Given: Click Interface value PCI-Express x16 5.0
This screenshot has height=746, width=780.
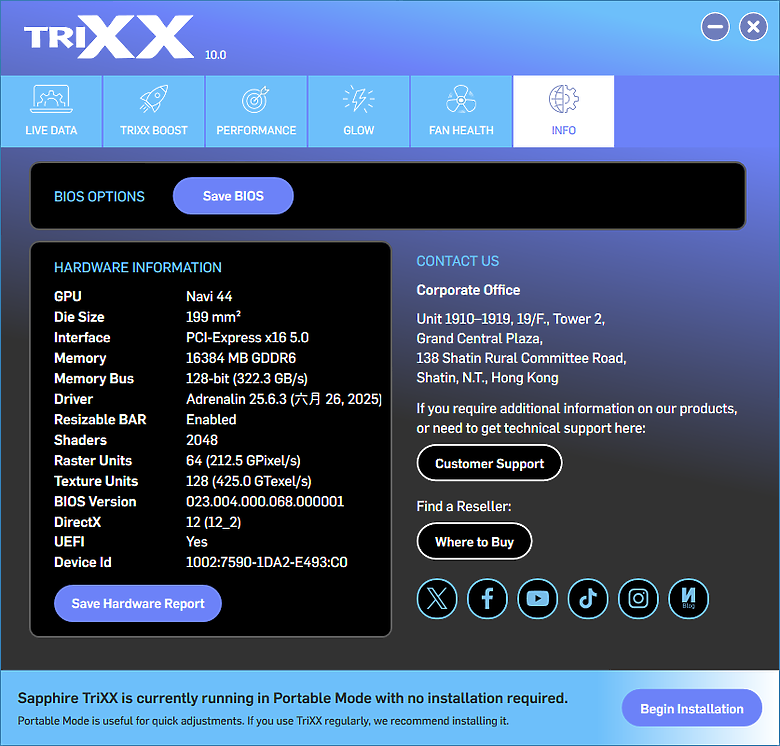Looking at the screenshot, I should tap(247, 338).
